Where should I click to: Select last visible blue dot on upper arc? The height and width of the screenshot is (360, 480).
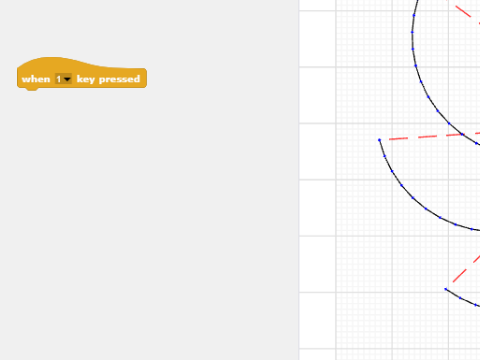(476, 143)
